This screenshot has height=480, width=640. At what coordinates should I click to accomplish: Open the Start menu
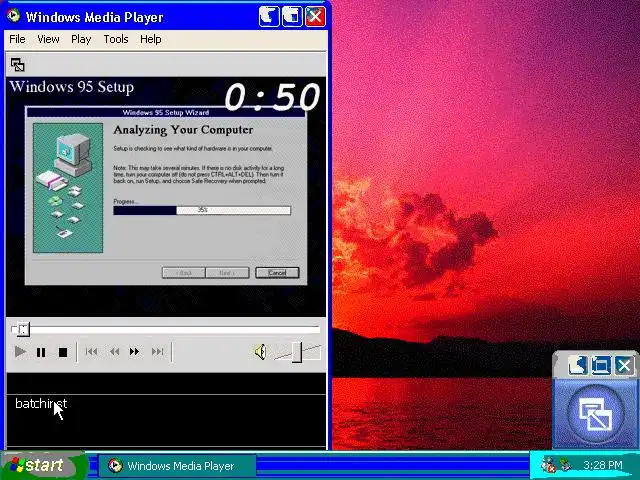click(43, 465)
